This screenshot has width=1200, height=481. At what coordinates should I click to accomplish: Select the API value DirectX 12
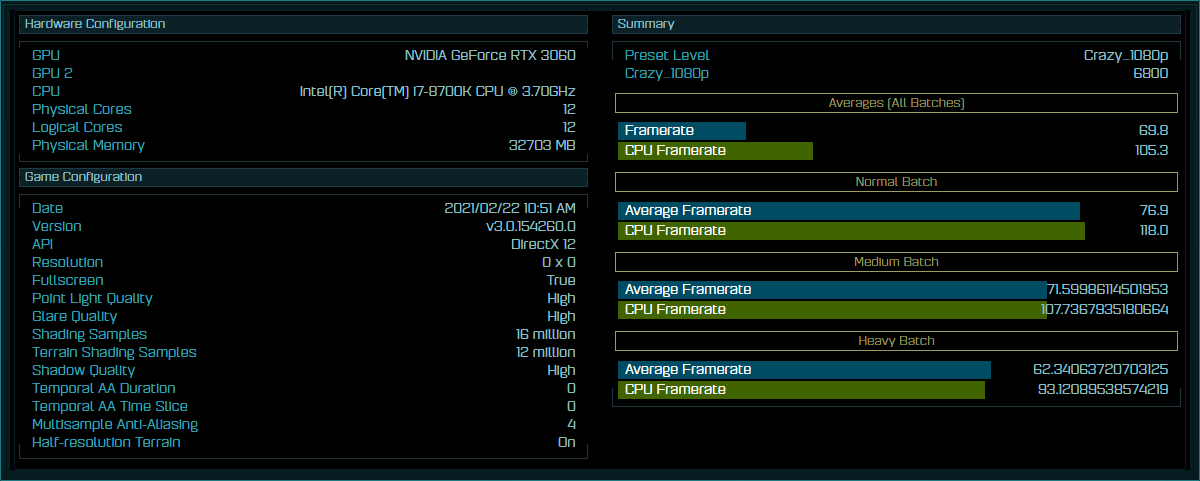pyautogui.click(x=543, y=244)
